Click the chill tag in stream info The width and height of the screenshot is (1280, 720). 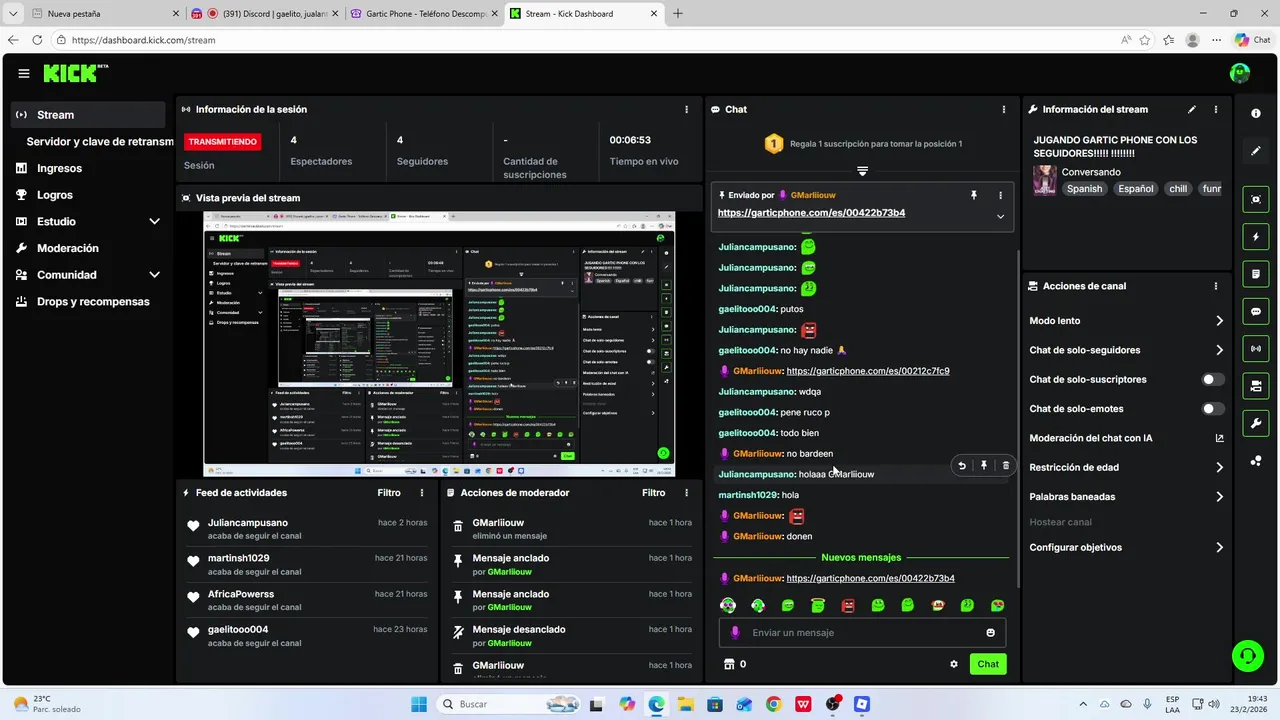click(x=1178, y=189)
